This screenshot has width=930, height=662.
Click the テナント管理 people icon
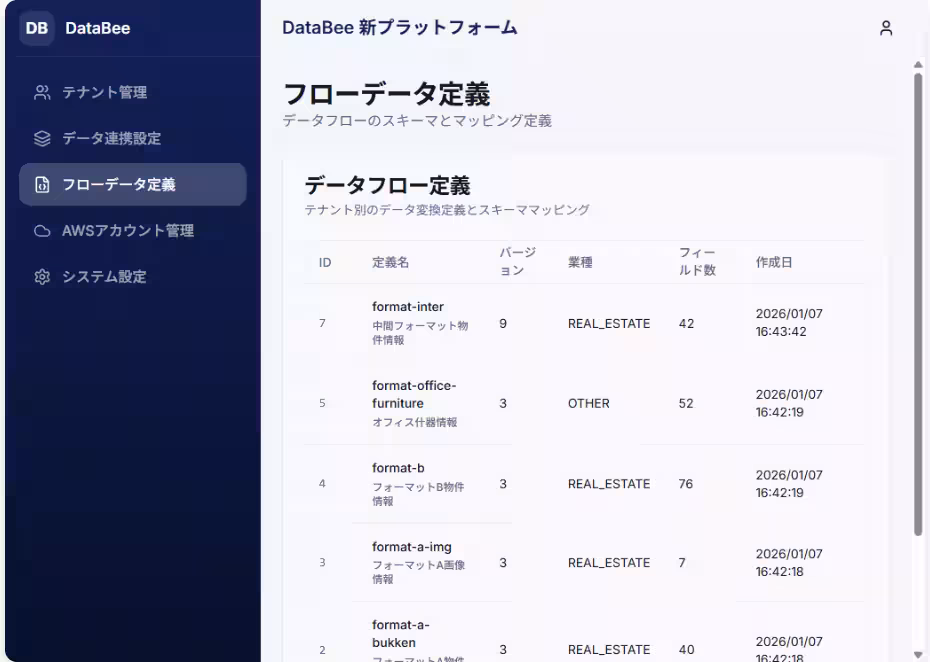click(42, 93)
